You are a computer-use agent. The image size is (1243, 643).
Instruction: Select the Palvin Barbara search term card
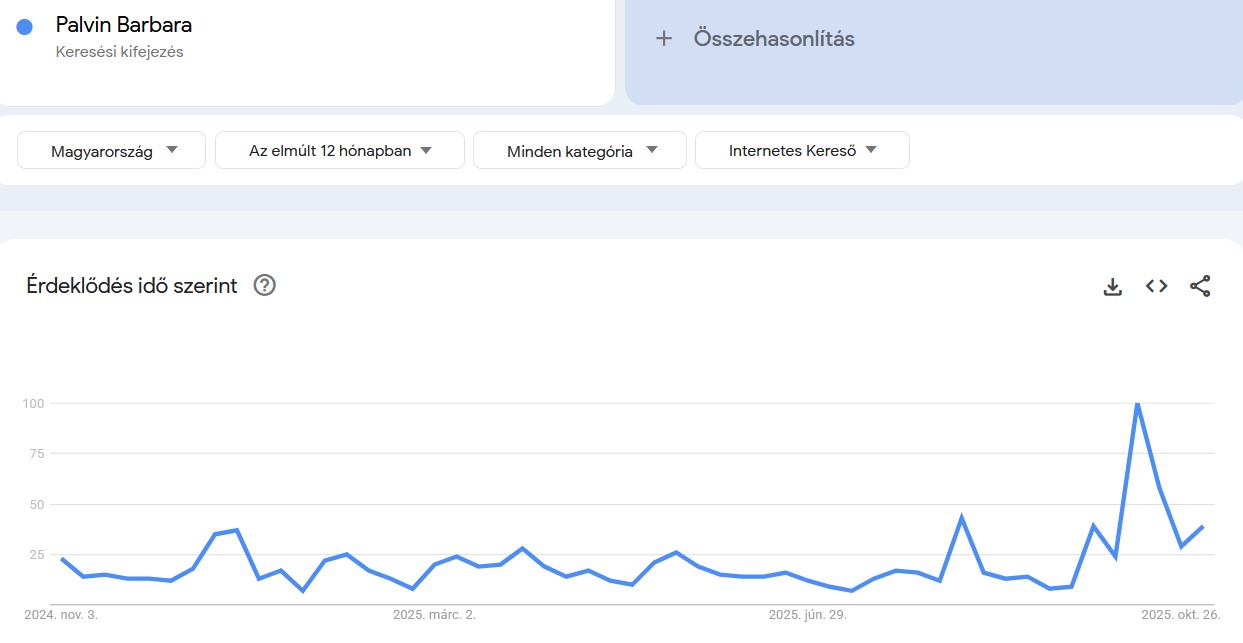pos(123,24)
